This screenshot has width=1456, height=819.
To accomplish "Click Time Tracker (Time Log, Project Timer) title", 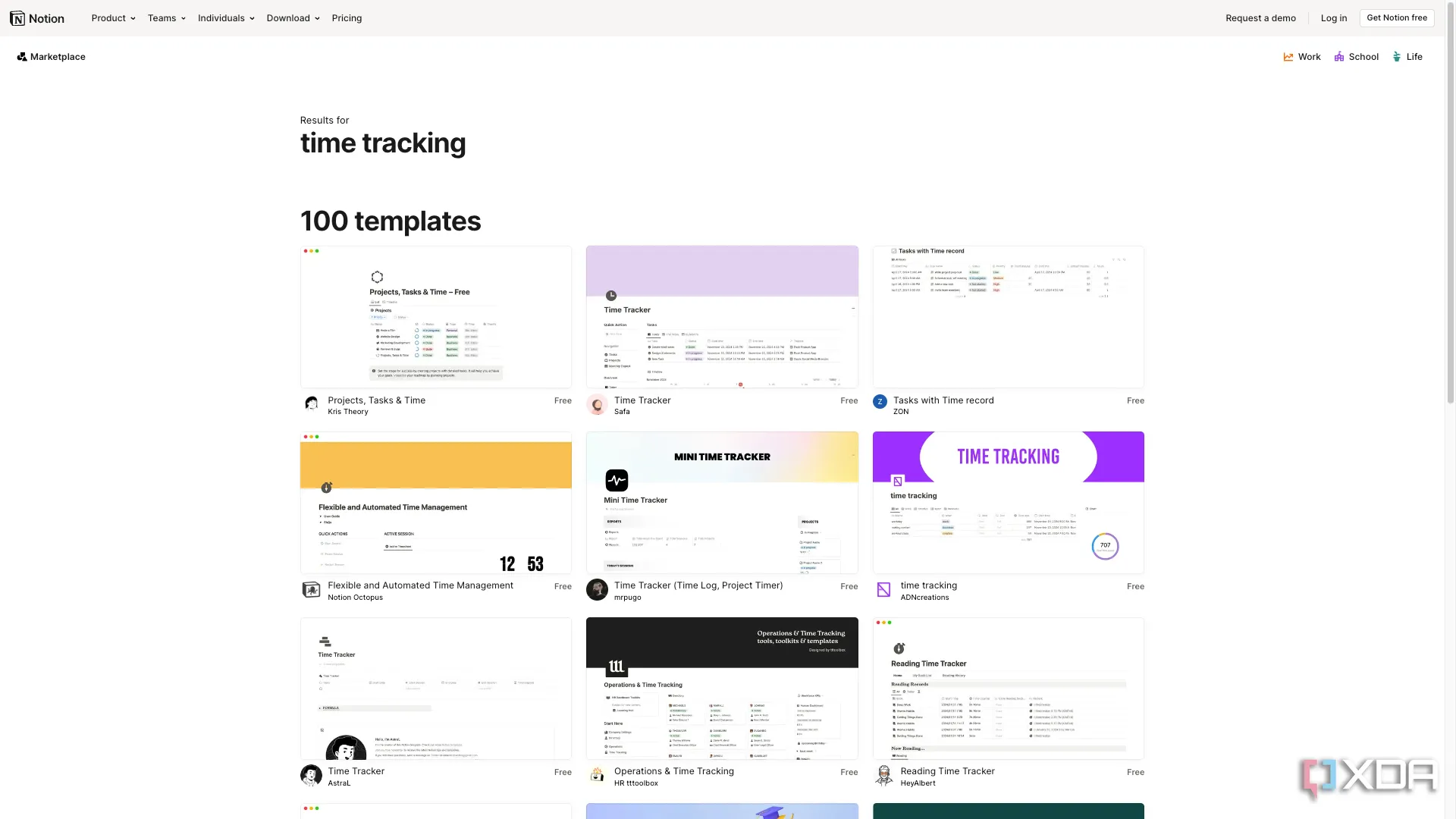I will tap(698, 585).
